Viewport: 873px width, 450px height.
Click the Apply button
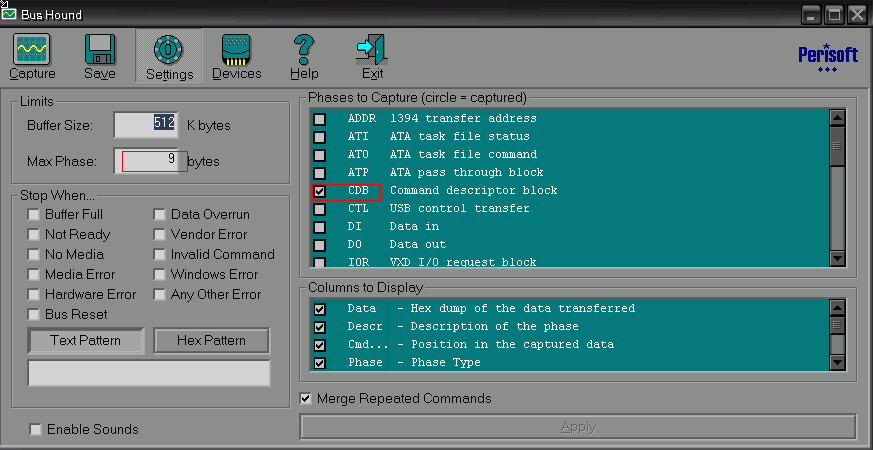click(x=578, y=427)
